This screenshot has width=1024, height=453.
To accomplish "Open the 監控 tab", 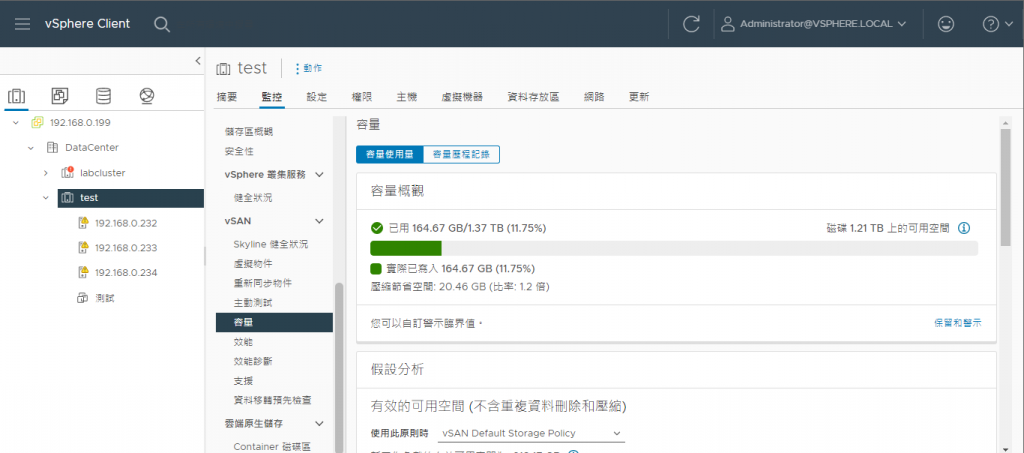I will pyautogui.click(x=272, y=97).
